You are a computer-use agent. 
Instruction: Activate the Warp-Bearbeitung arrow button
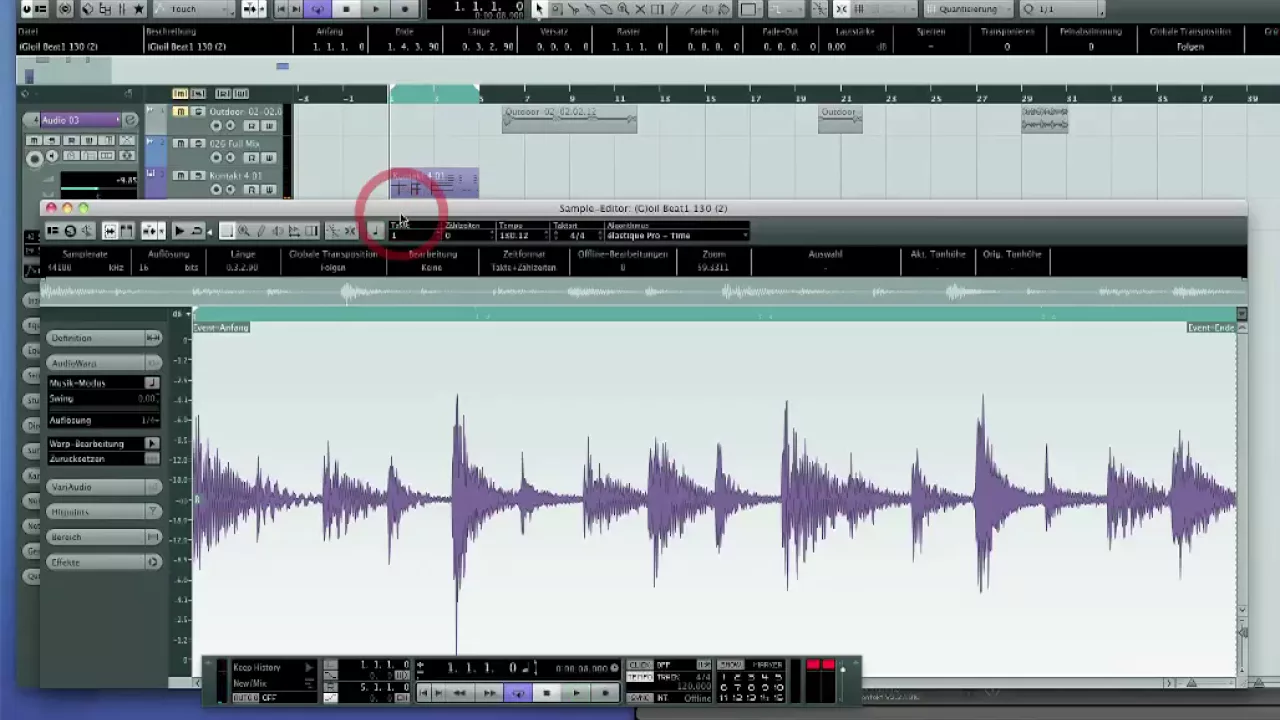click(x=152, y=444)
